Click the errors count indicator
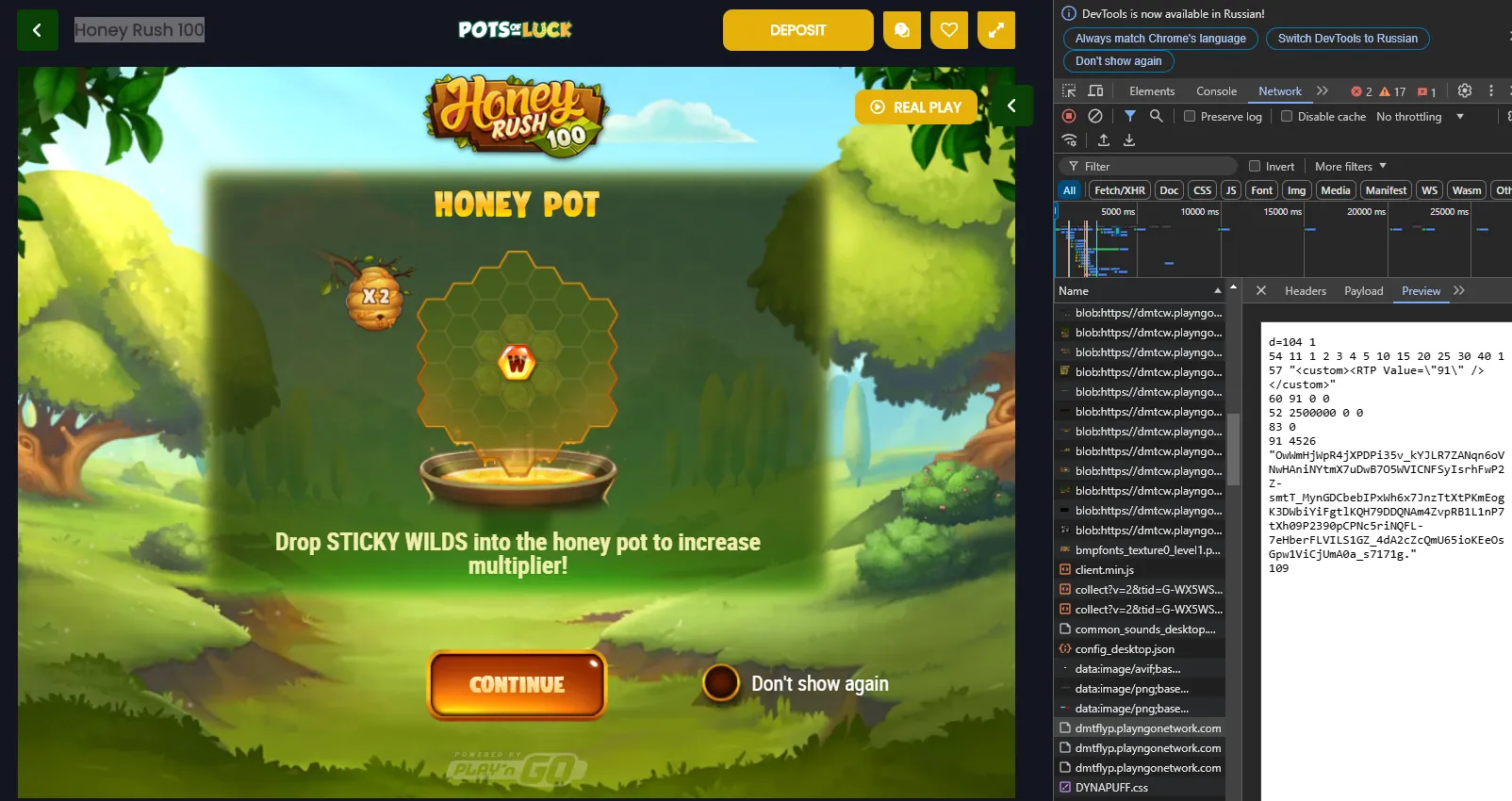 click(1361, 92)
